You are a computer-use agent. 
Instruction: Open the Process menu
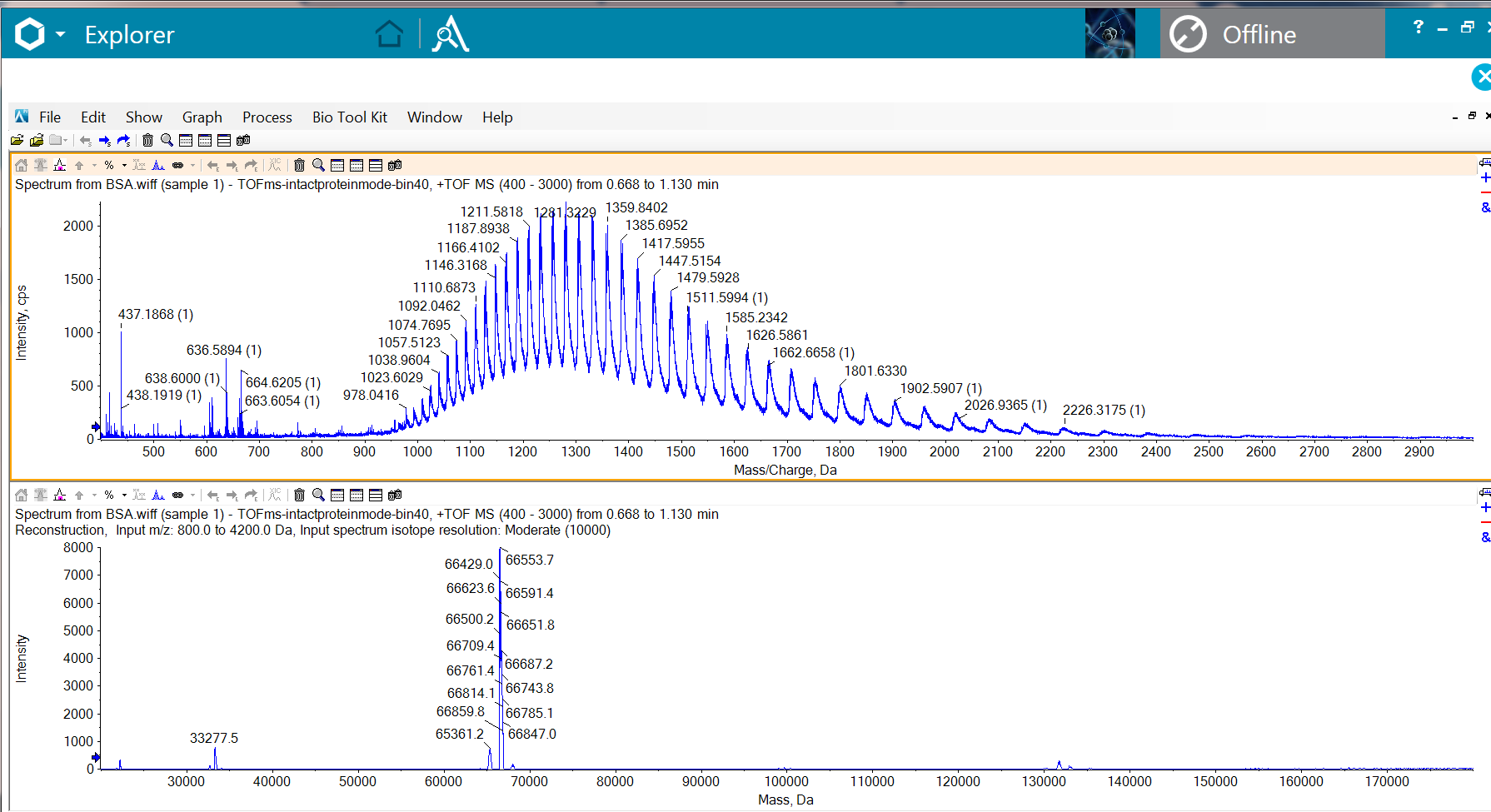tap(267, 117)
